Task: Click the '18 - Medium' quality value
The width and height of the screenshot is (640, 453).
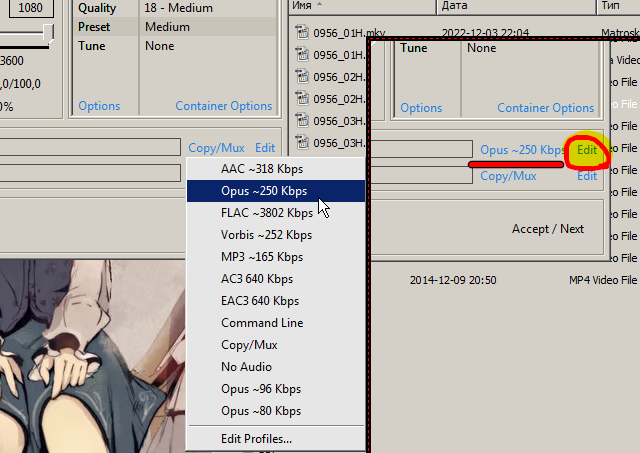Action: [x=178, y=8]
